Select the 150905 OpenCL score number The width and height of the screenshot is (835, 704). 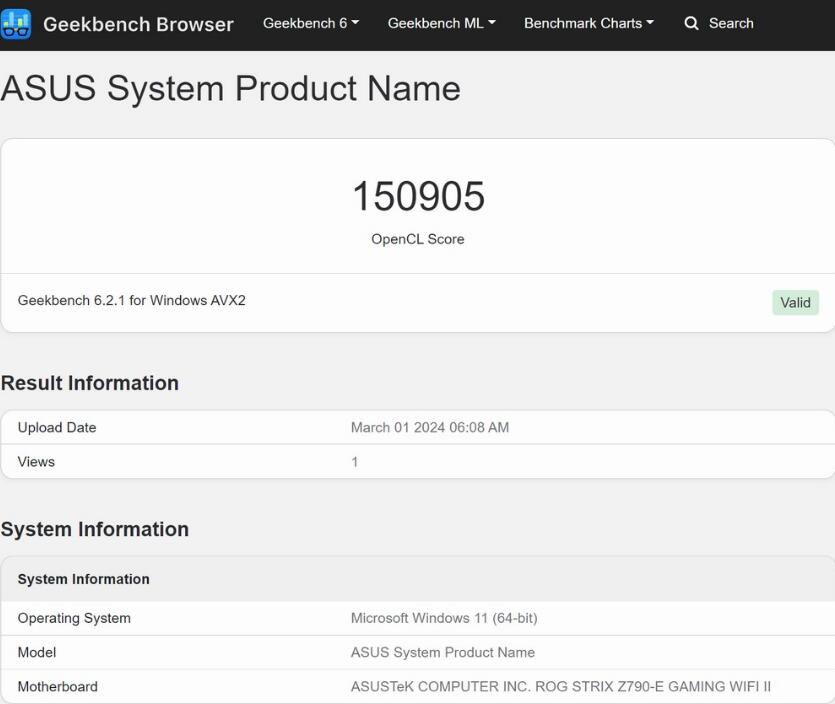[x=419, y=196]
